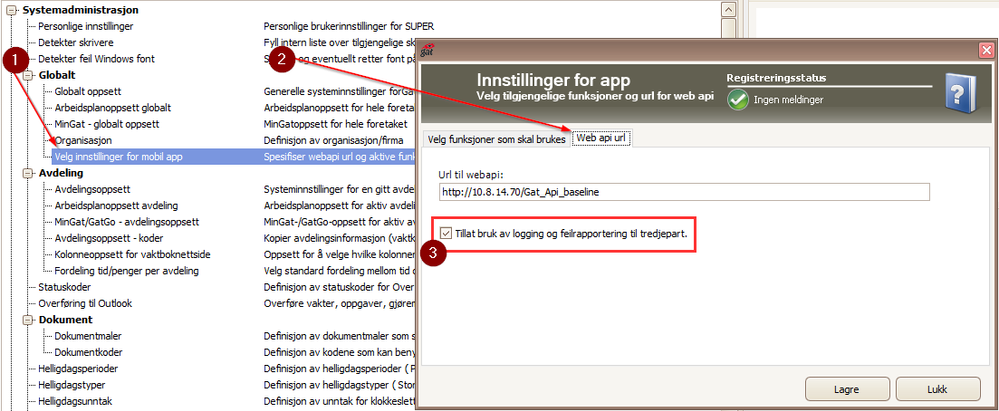999x411 pixels.
Task: Select Arbeidsplanoppsett avdeling item
Action: (x=116, y=205)
